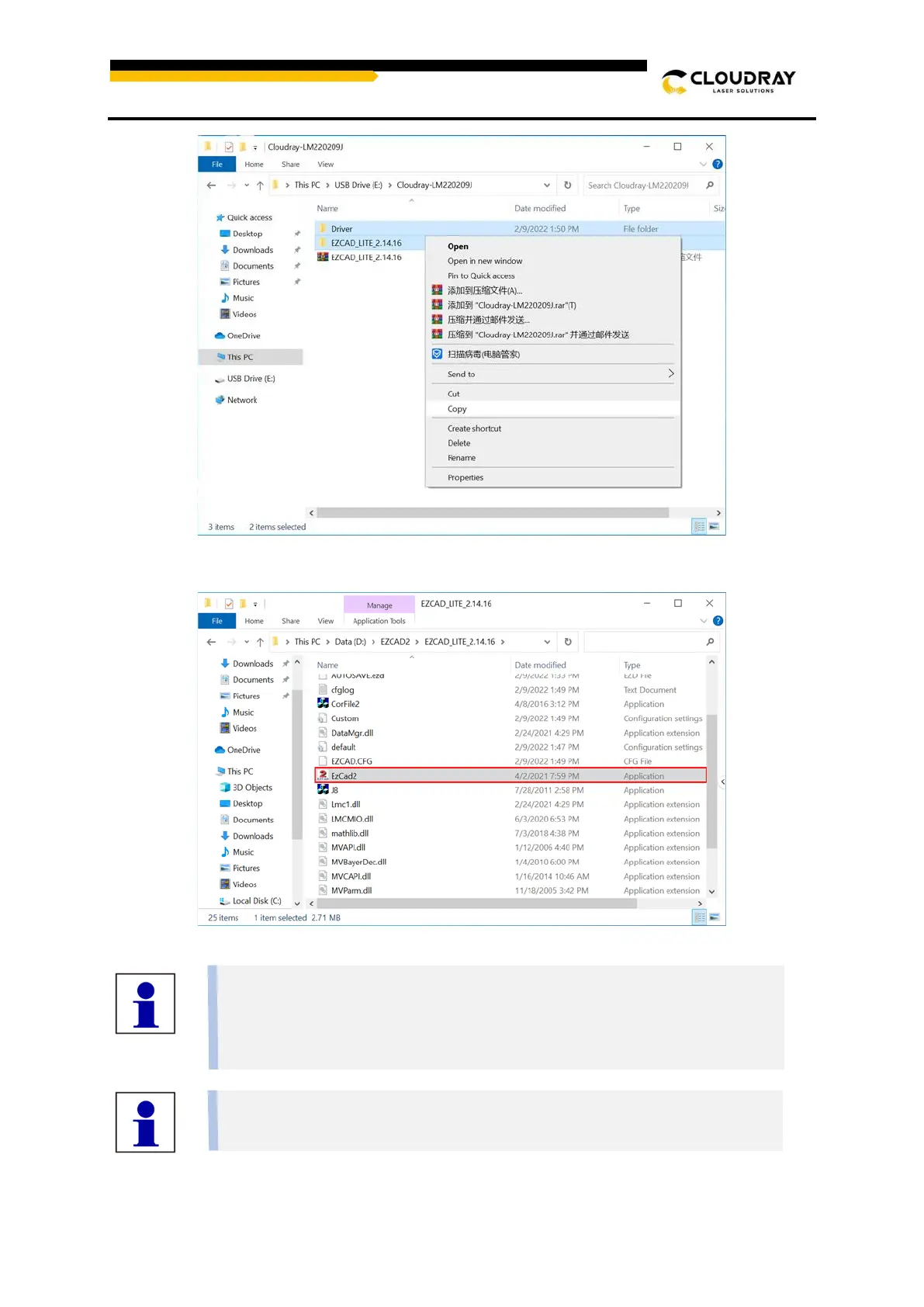
Task: Click the WinRAR add to archive icon
Action: coord(437,290)
